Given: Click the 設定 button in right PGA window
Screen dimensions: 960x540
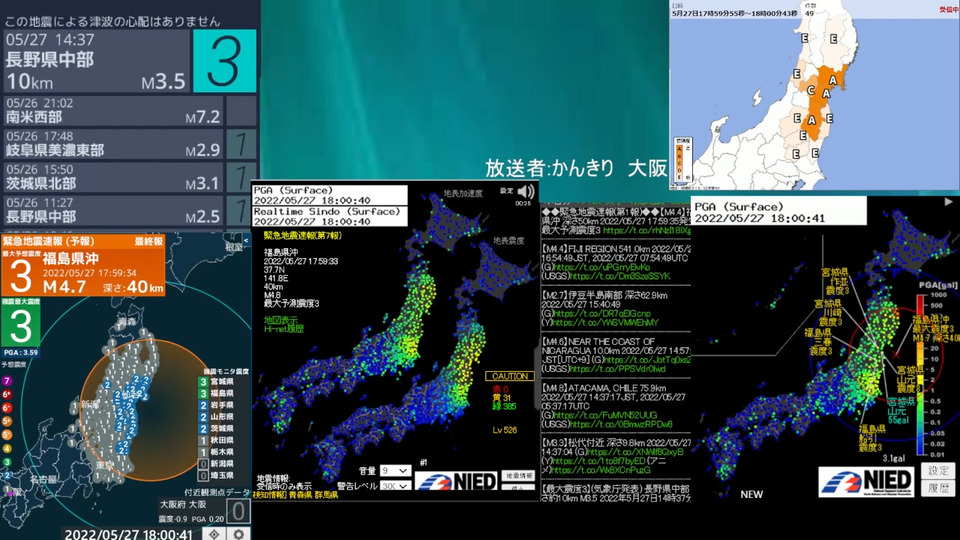Looking at the screenshot, I should coord(938,470).
